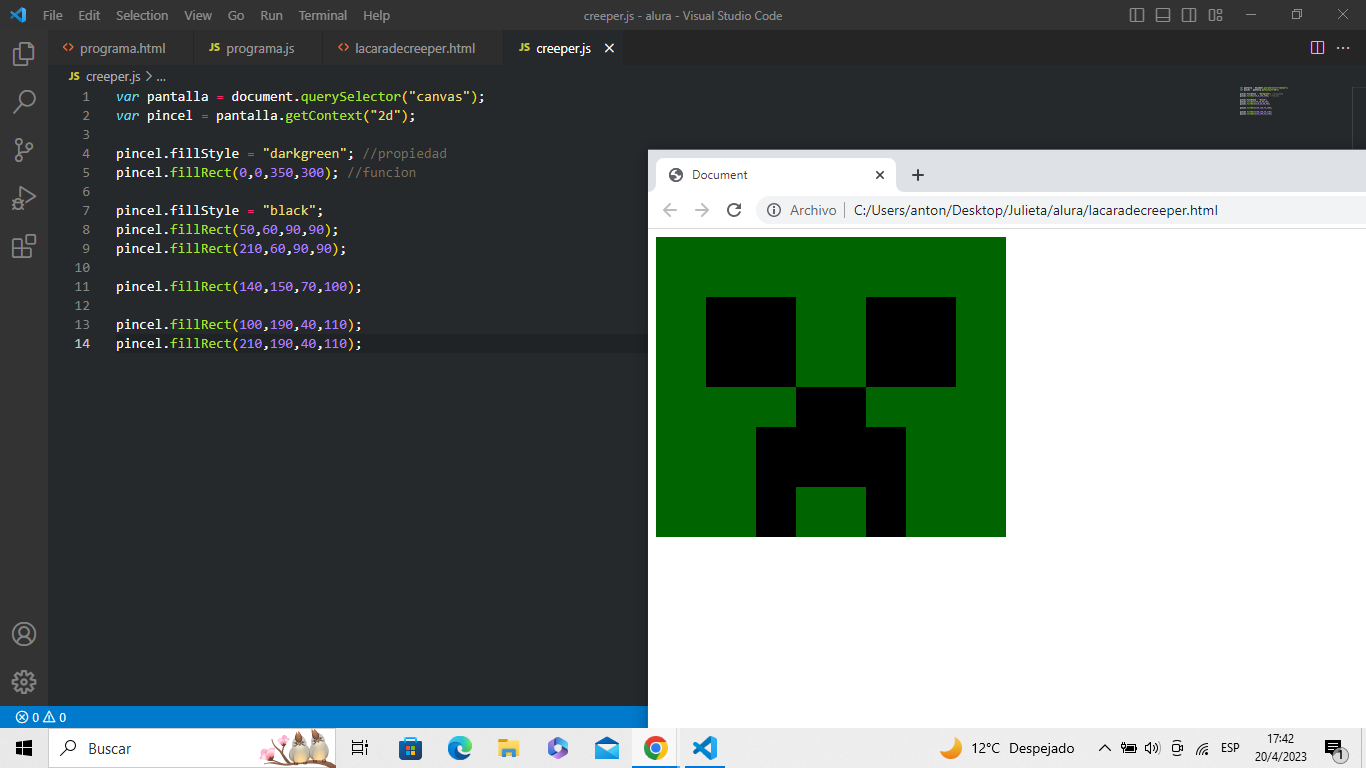Click the Buscar taskbar search box
This screenshot has width=1366, height=768.
(192, 748)
